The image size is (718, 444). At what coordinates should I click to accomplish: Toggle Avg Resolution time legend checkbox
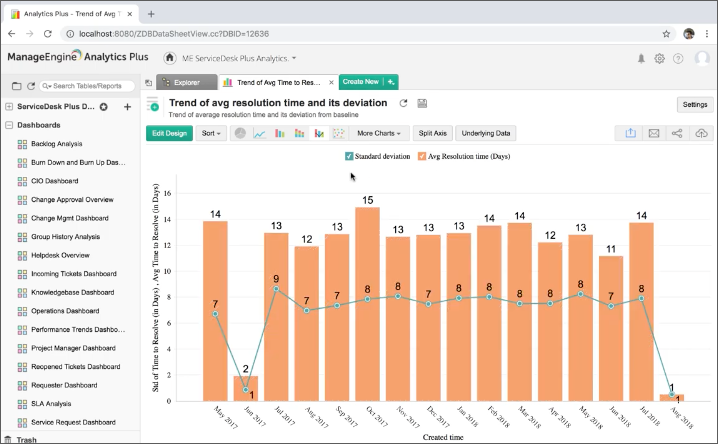tap(422, 156)
